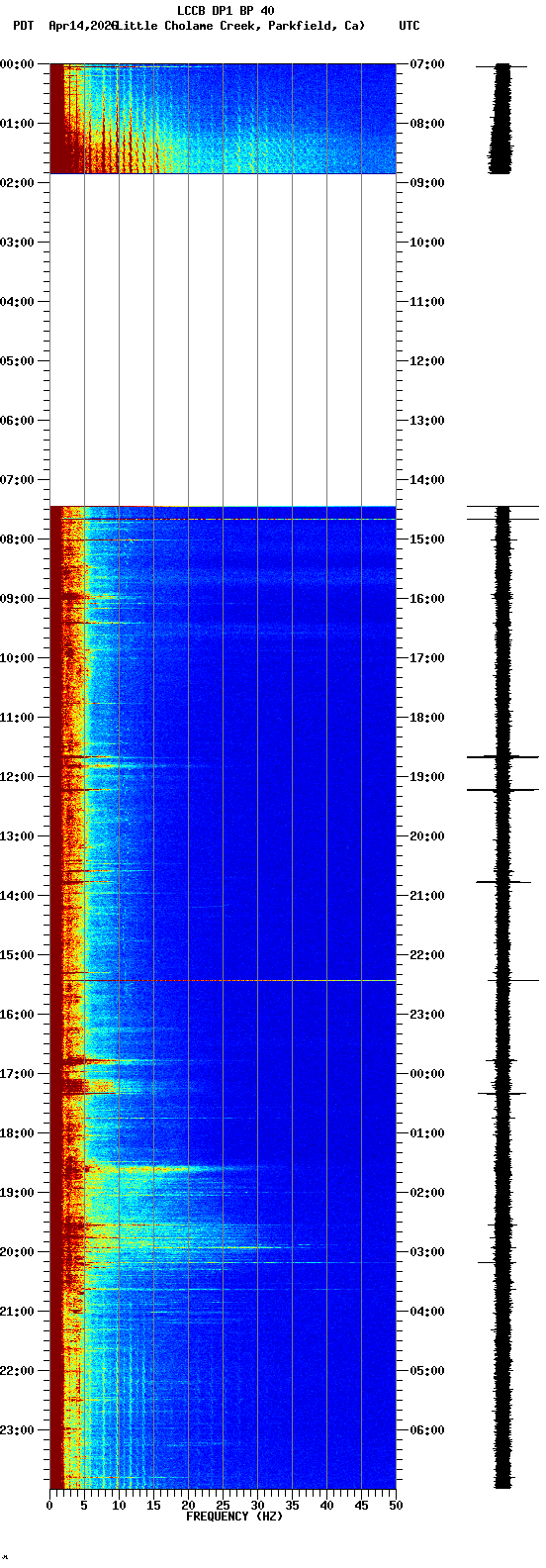Click the "30" Hz frequency tick label
This screenshot has width=546, height=1568.
tap(257, 1506)
